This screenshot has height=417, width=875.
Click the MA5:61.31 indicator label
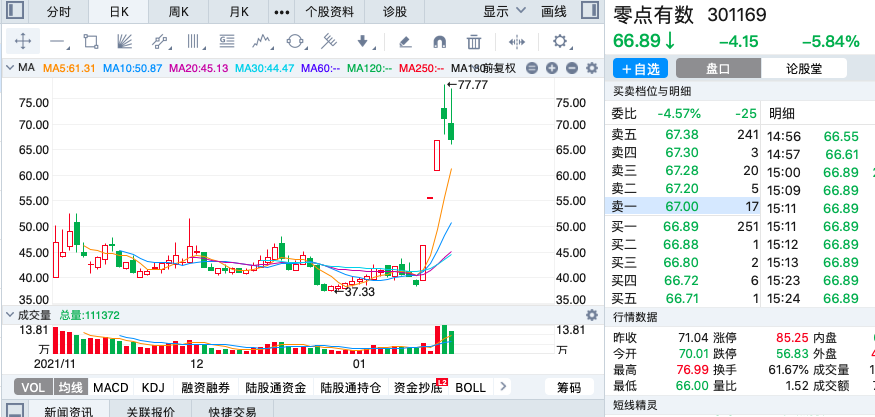(70, 69)
